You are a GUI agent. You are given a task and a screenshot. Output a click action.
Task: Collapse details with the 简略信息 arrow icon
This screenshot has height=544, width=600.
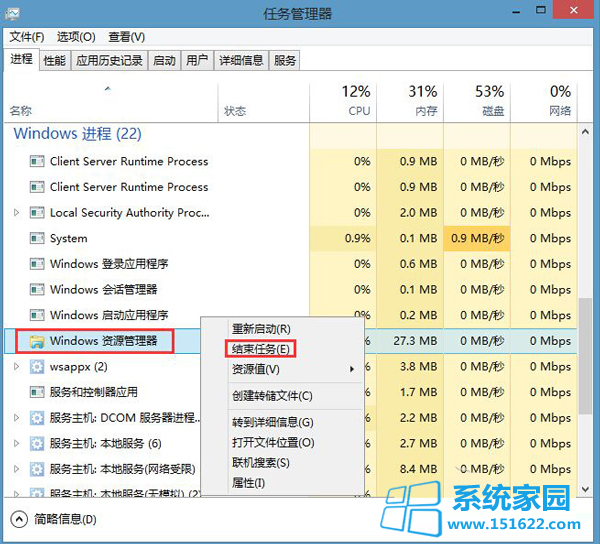(19, 519)
